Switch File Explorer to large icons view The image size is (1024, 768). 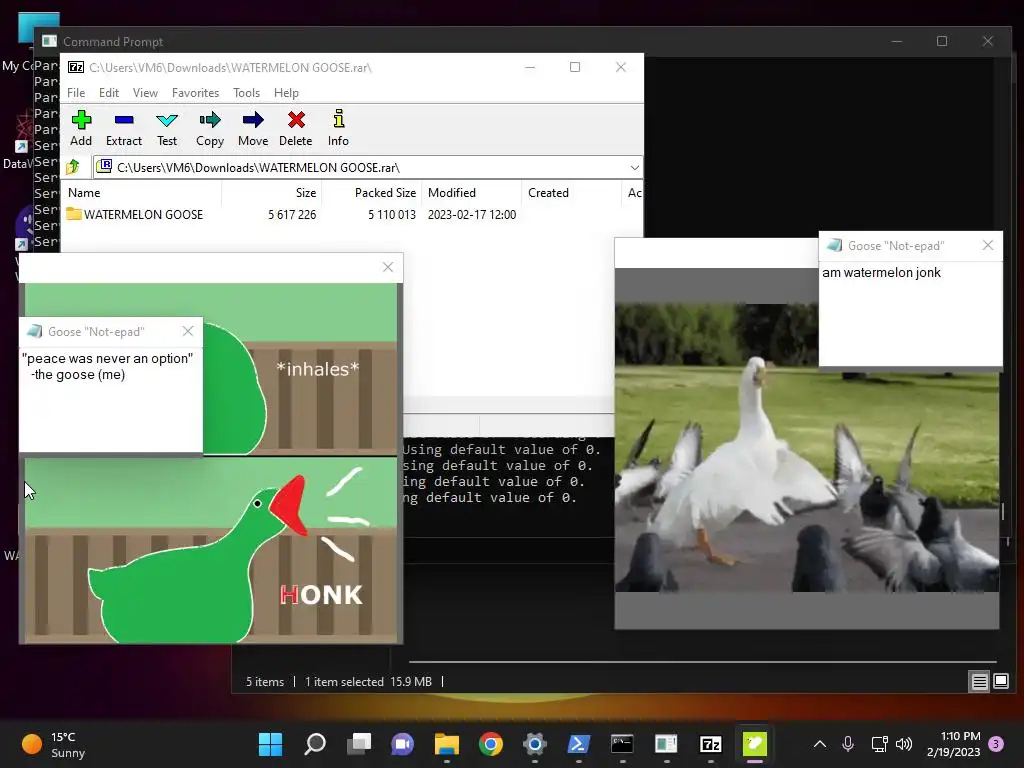click(1001, 682)
